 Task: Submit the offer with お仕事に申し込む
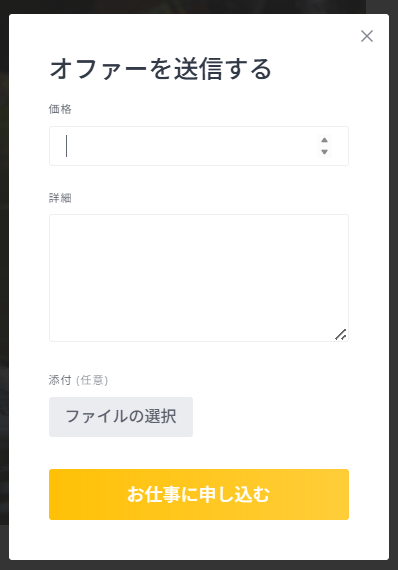[x=199, y=494]
